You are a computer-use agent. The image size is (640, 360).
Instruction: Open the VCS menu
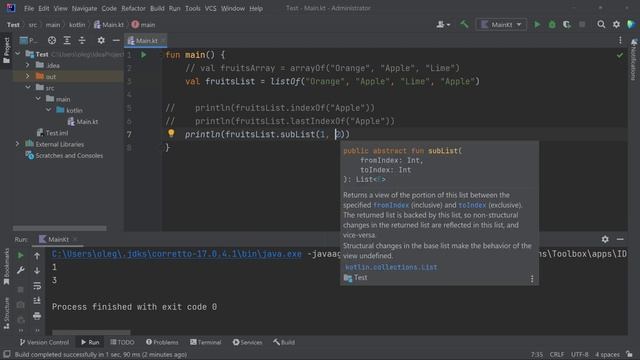point(210,8)
